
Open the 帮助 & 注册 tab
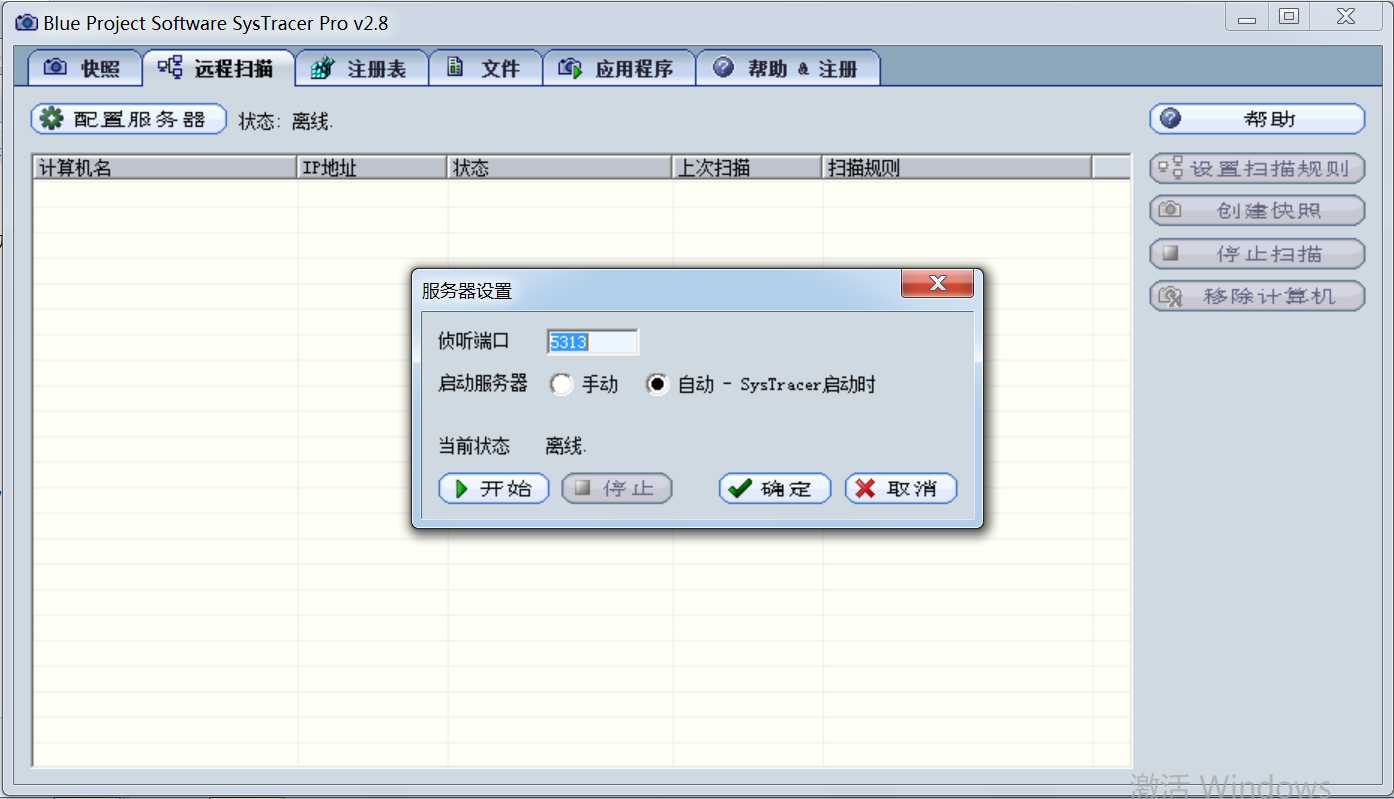788,68
